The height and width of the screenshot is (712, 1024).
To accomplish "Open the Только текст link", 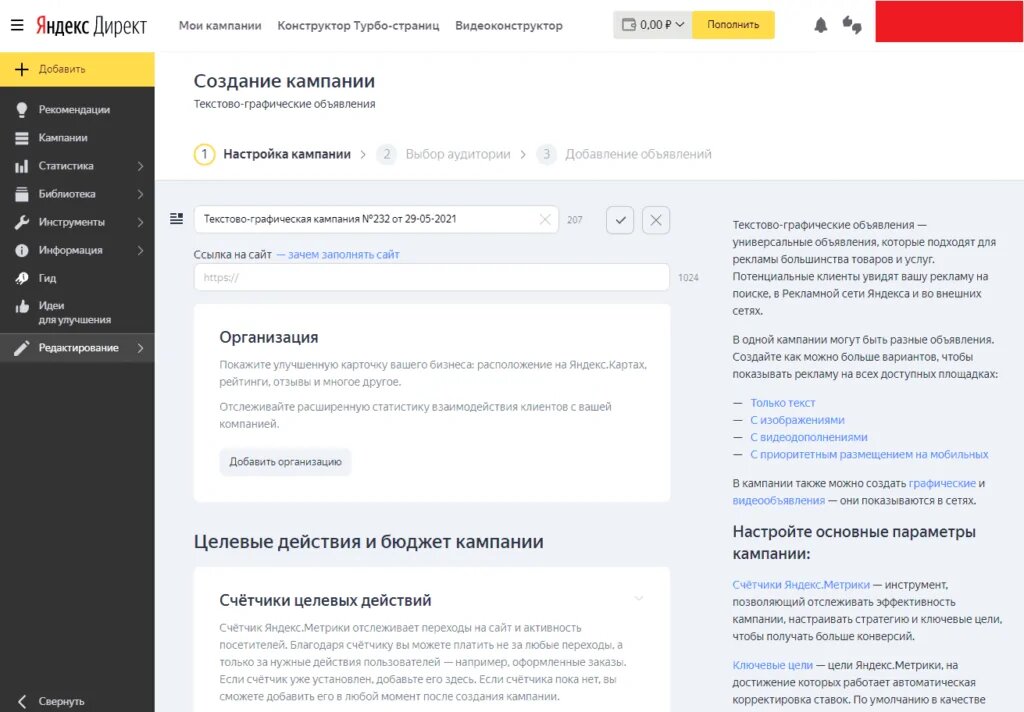I will click(782, 403).
